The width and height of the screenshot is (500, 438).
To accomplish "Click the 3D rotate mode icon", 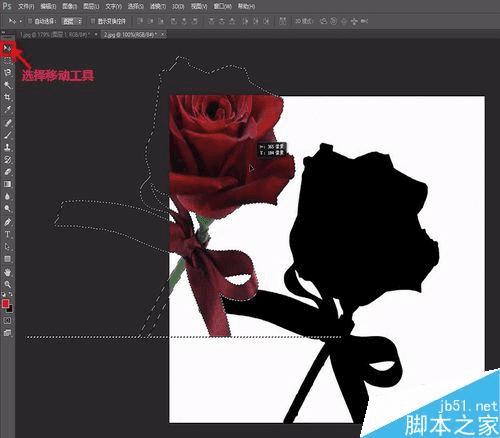I will click(323, 21).
